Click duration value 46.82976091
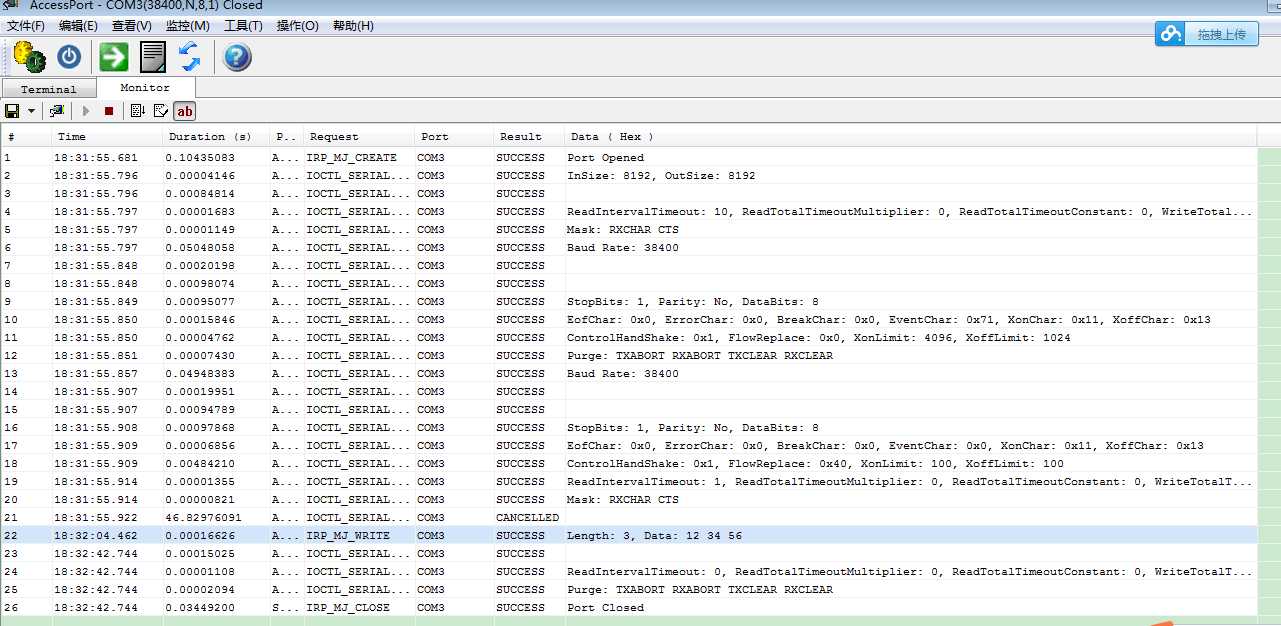The height and width of the screenshot is (626, 1281). click(204, 518)
